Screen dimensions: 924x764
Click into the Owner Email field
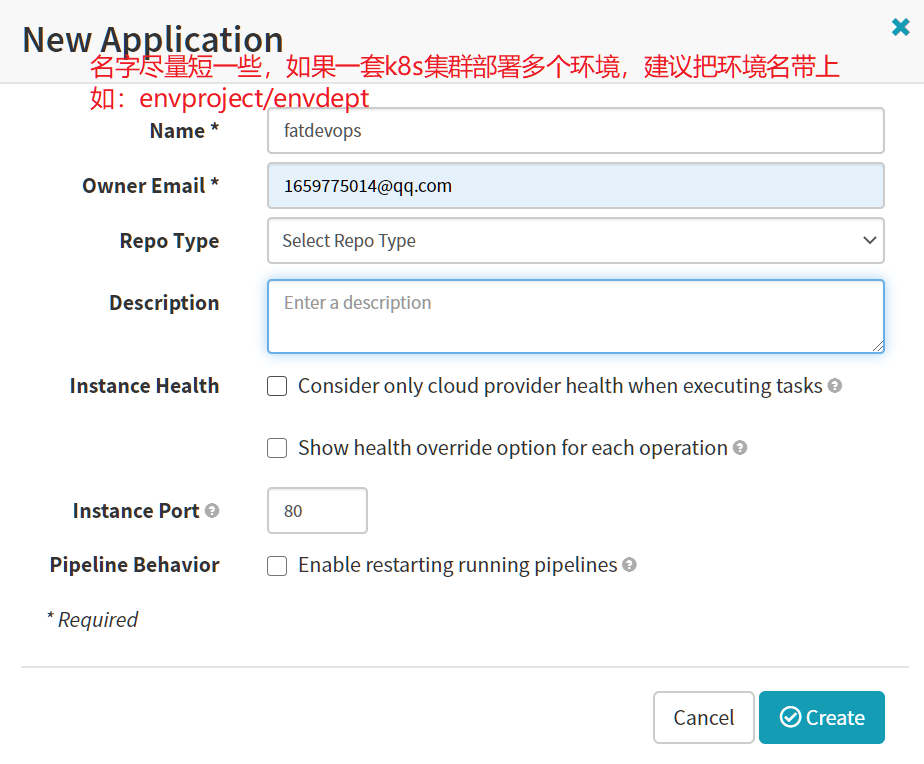[575, 186]
